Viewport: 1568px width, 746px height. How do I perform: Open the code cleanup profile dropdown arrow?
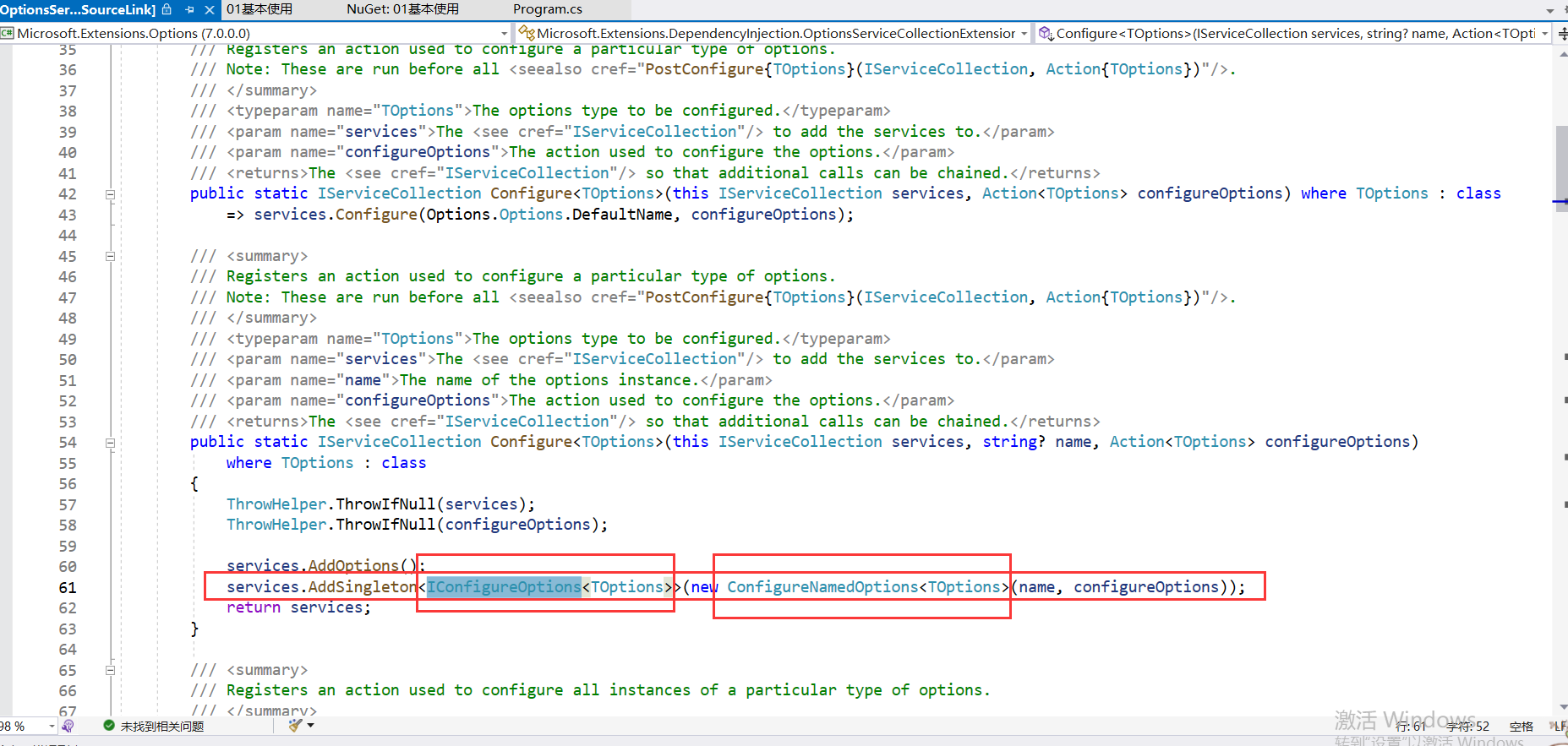tap(310, 726)
